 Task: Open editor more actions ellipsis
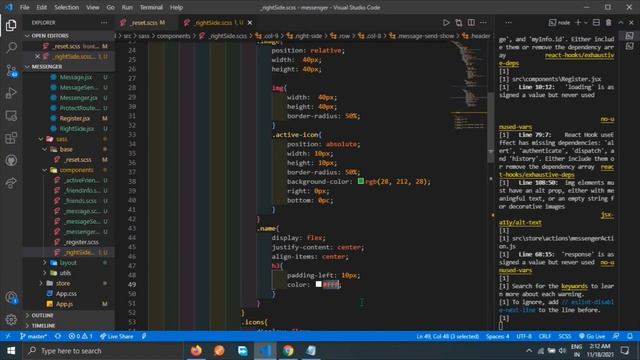click(x=483, y=22)
